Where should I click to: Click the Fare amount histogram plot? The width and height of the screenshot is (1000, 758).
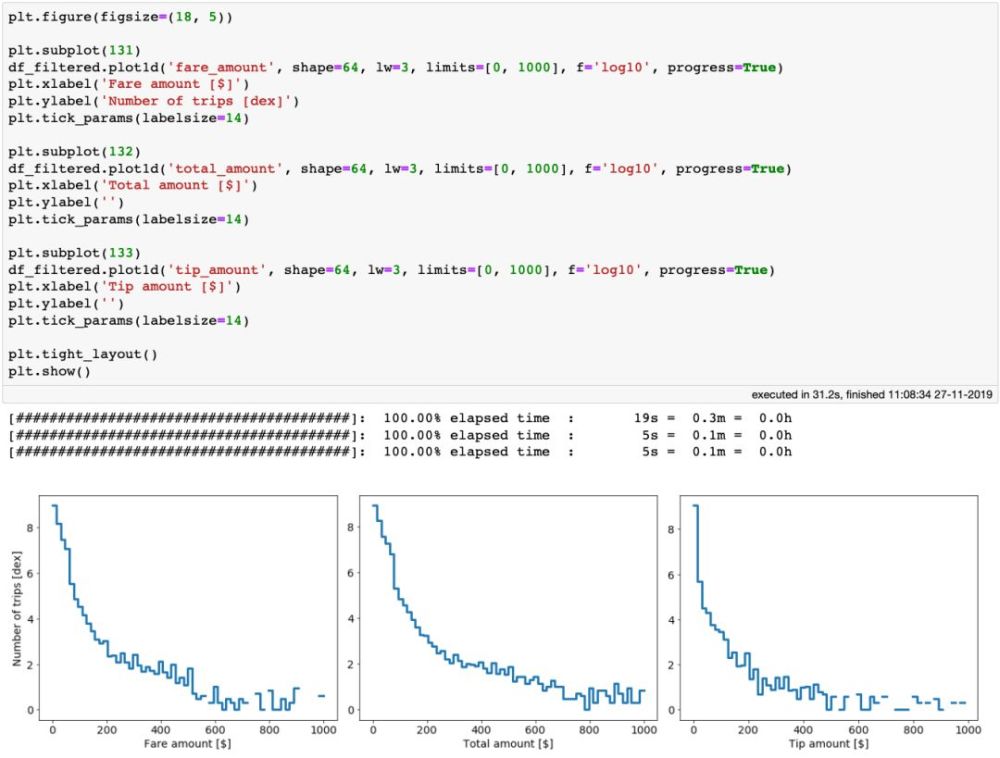(188, 608)
